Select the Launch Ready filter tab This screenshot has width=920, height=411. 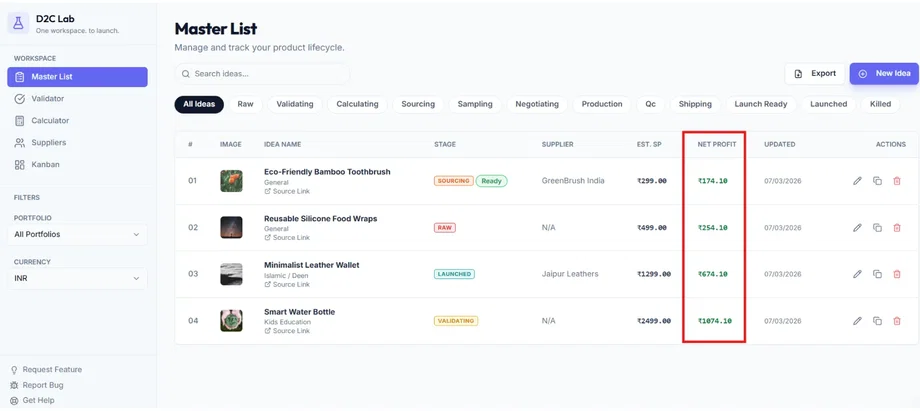[760, 104]
